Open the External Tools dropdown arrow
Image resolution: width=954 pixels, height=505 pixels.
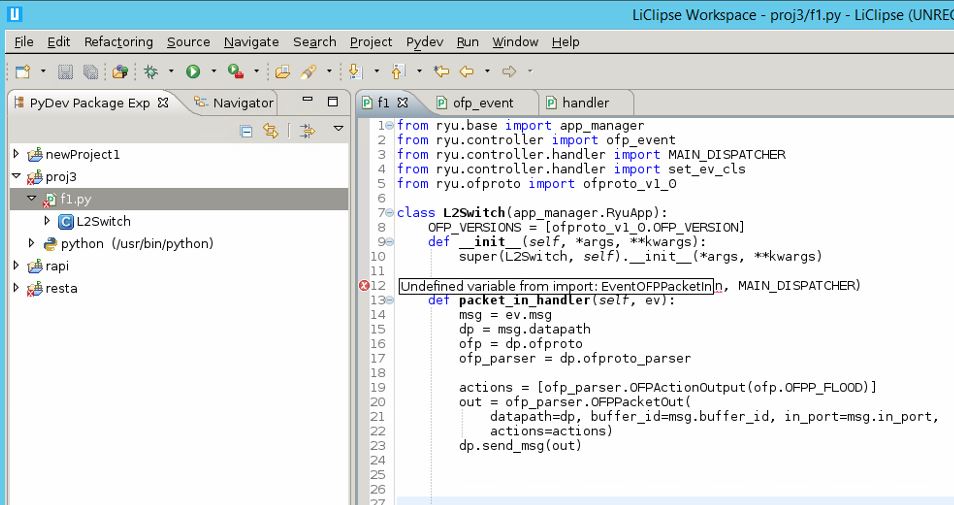coord(256,72)
